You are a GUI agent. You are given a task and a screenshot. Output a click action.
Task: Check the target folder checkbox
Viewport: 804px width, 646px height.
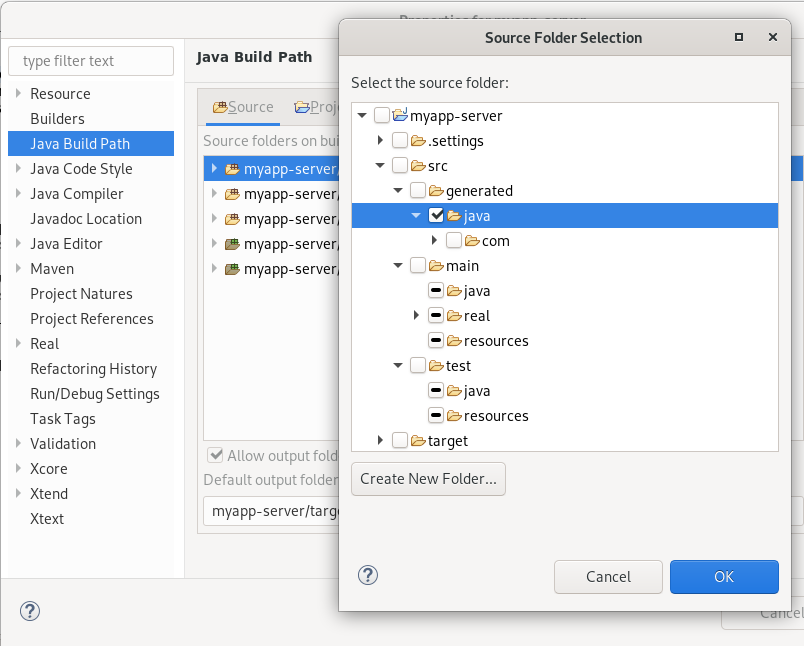tap(400, 440)
